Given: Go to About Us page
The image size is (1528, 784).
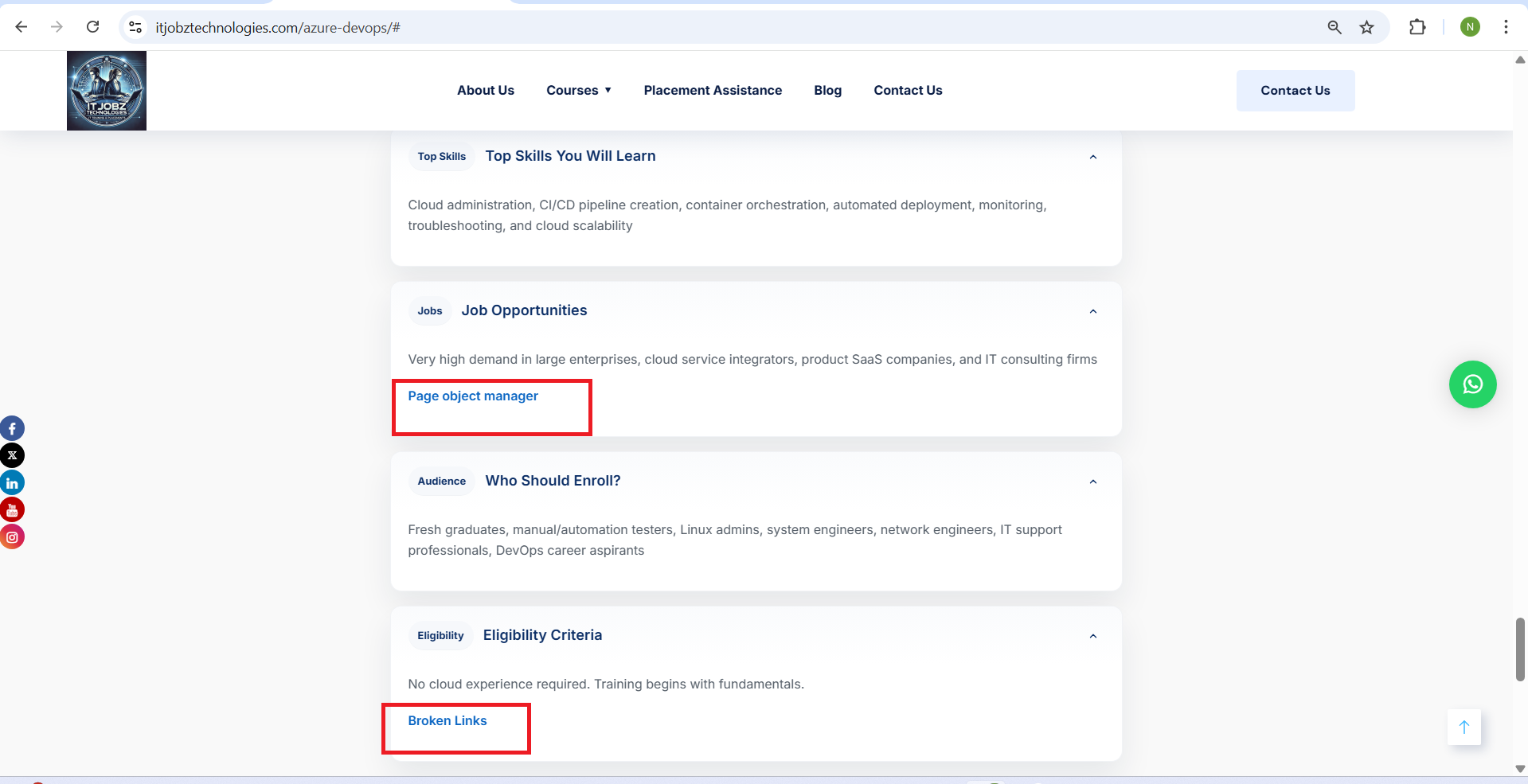Looking at the screenshot, I should pyautogui.click(x=485, y=91).
